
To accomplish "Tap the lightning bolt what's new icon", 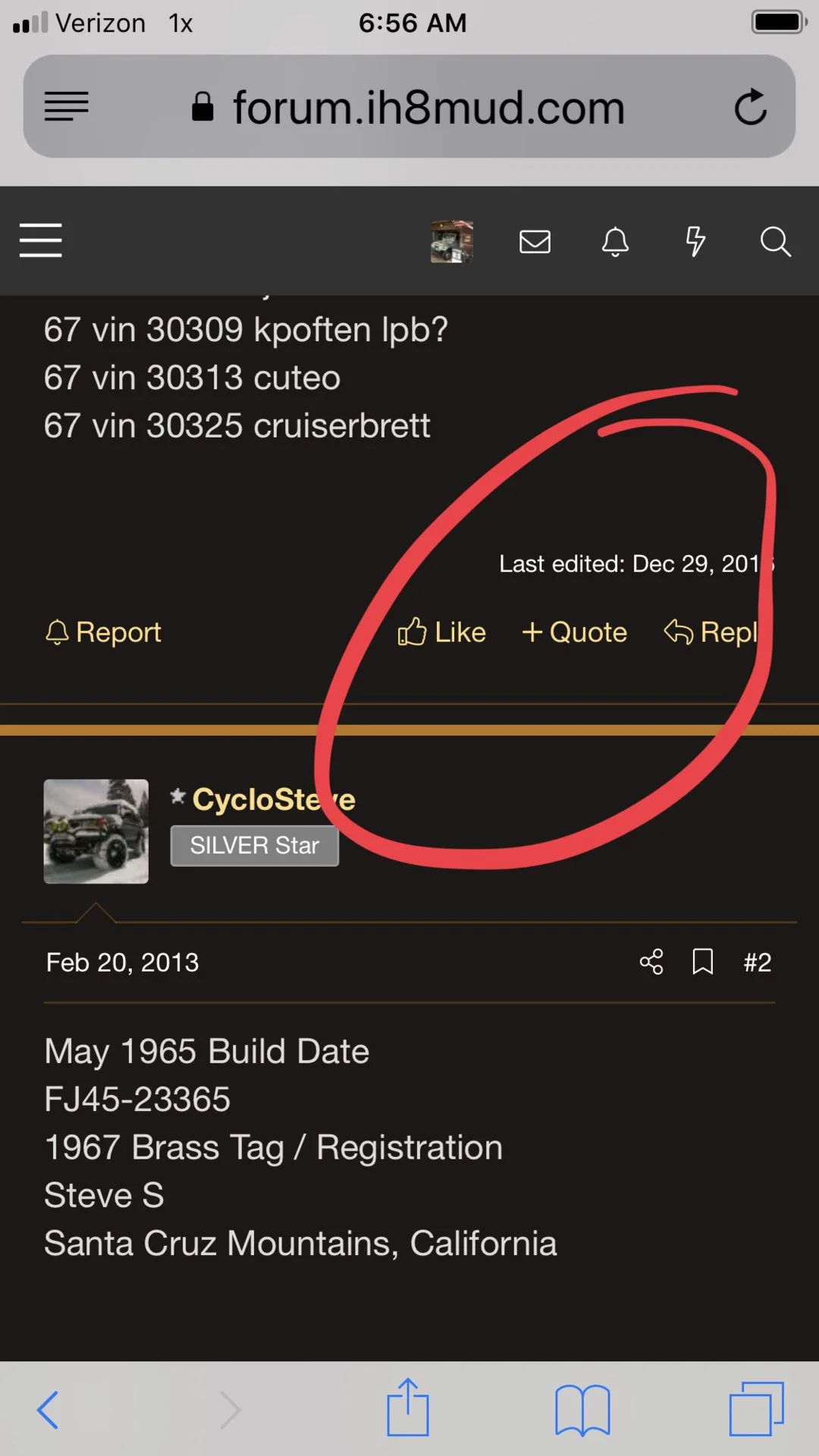I will (x=695, y=242).
